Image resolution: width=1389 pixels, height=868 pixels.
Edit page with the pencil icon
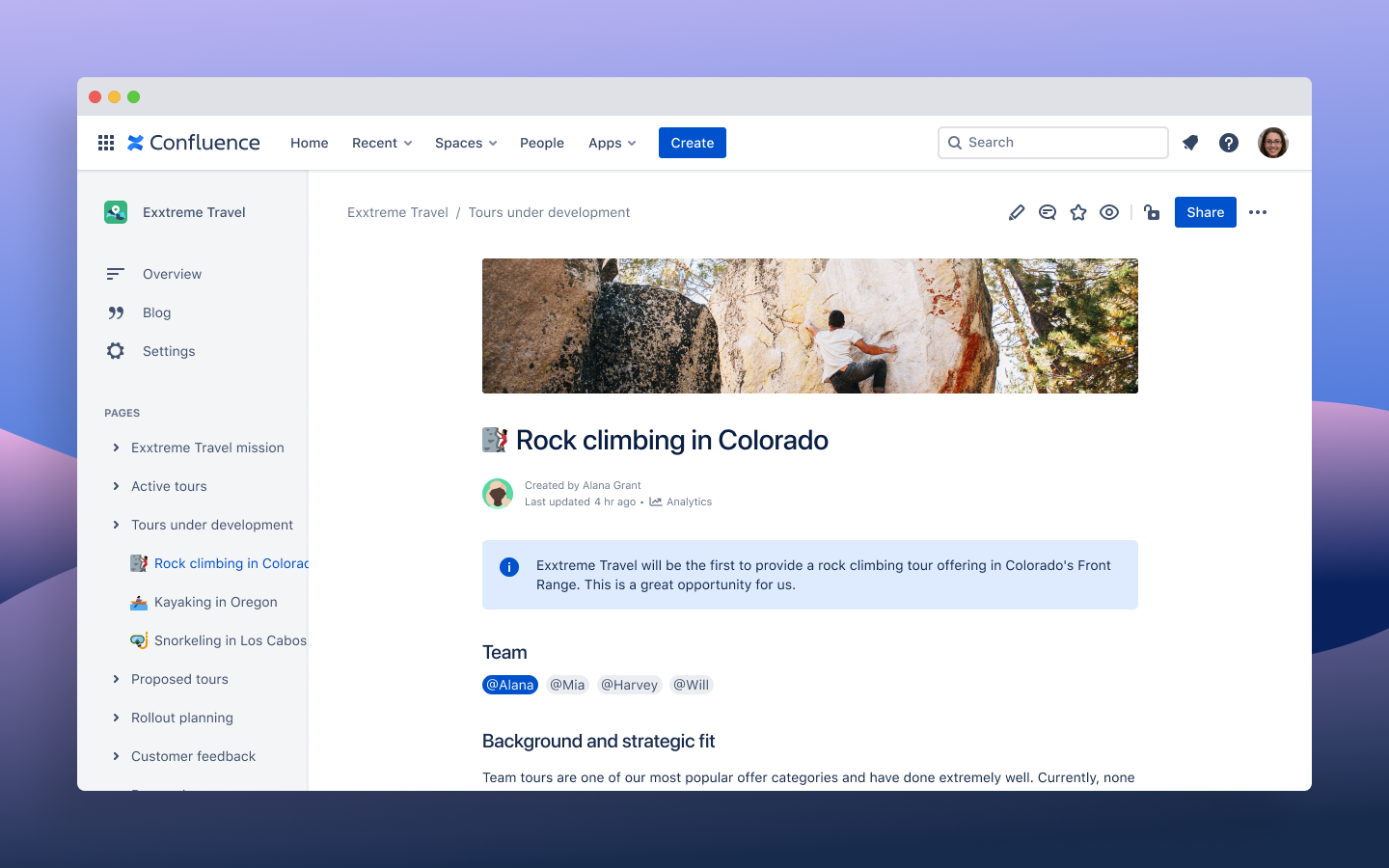pos(1017,212)
